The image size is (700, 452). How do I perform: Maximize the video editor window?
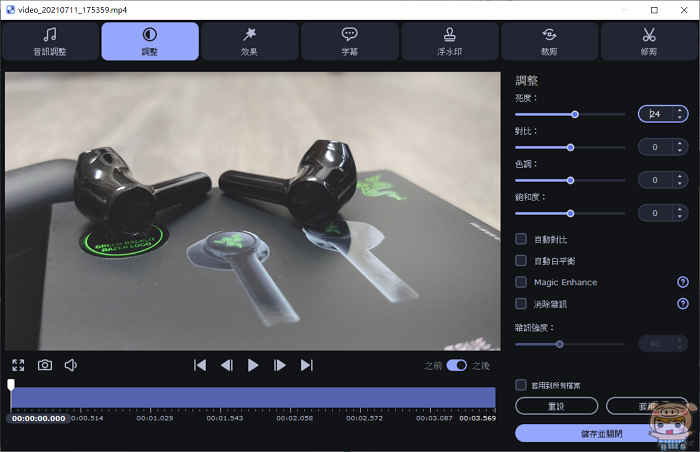tap(654, 10)
